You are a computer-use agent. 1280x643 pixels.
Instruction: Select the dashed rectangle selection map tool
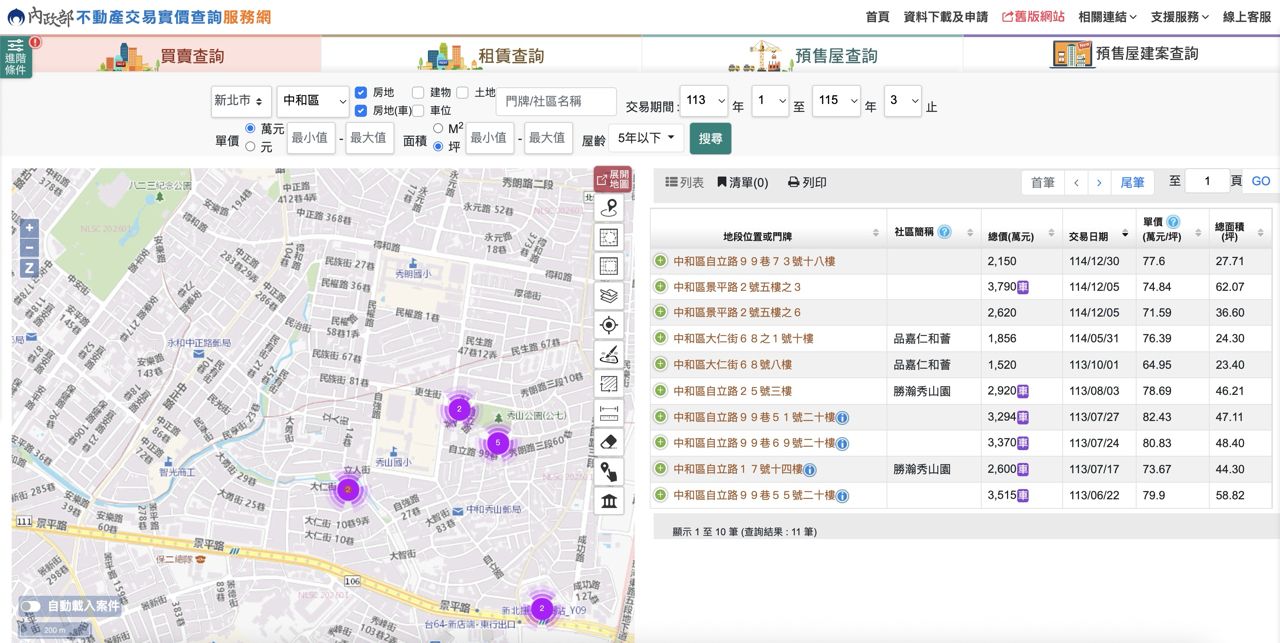609,237
